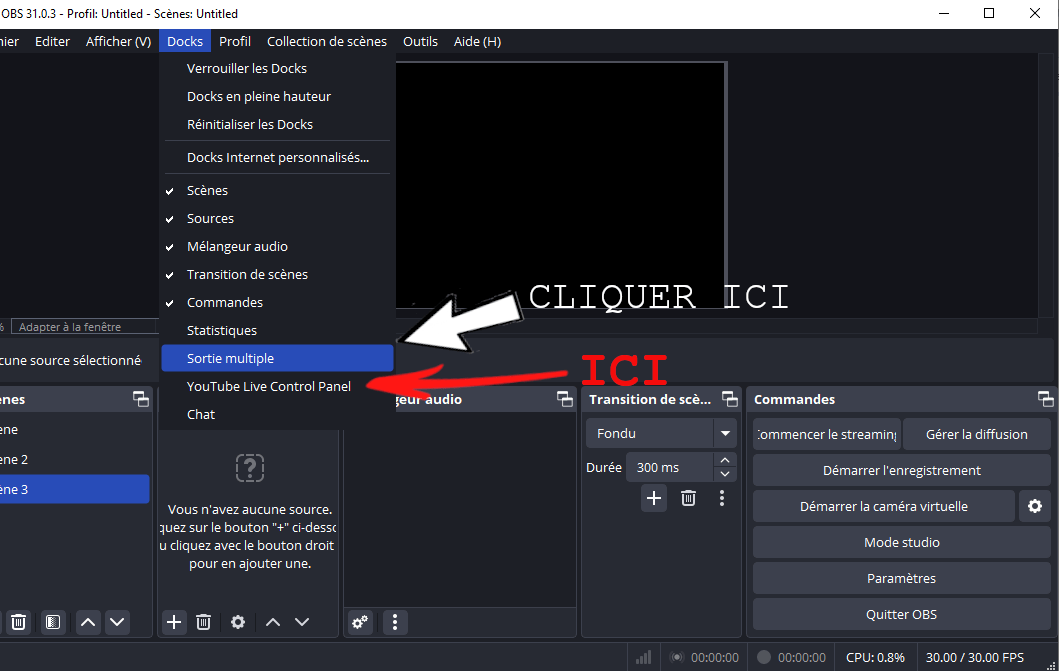Remove transition with trash icon
Viewport: 1059px width, 671px height.
(688, 498)
